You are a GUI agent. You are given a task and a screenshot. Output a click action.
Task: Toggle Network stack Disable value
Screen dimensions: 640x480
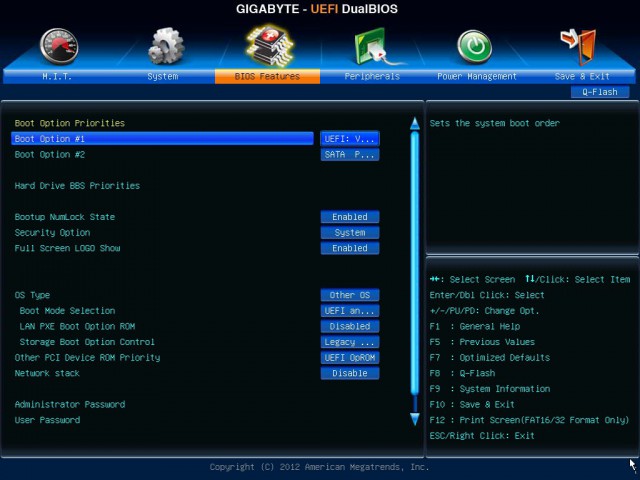350,373
